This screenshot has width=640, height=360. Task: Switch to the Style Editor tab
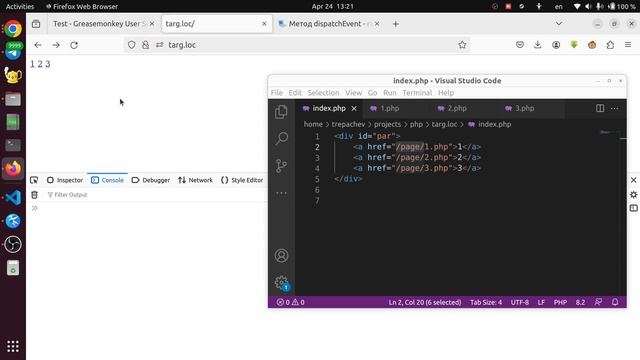click(x=242, y=180)
